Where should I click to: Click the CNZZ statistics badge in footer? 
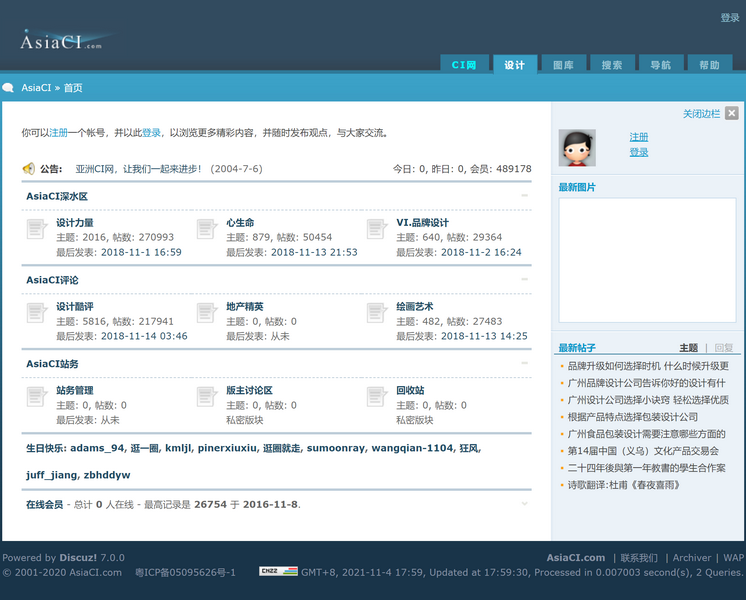(278, 572)
